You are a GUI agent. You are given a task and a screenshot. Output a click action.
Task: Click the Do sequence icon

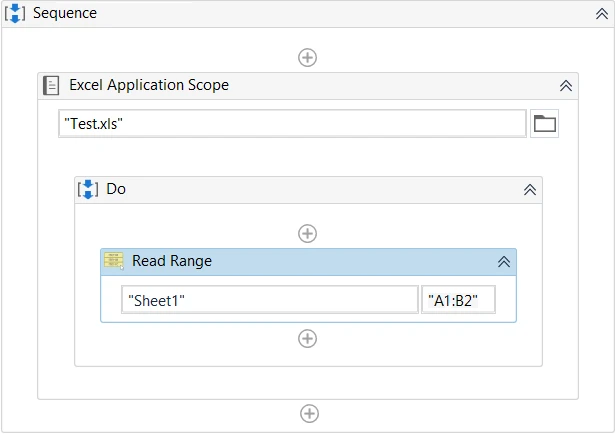(88, 189)
